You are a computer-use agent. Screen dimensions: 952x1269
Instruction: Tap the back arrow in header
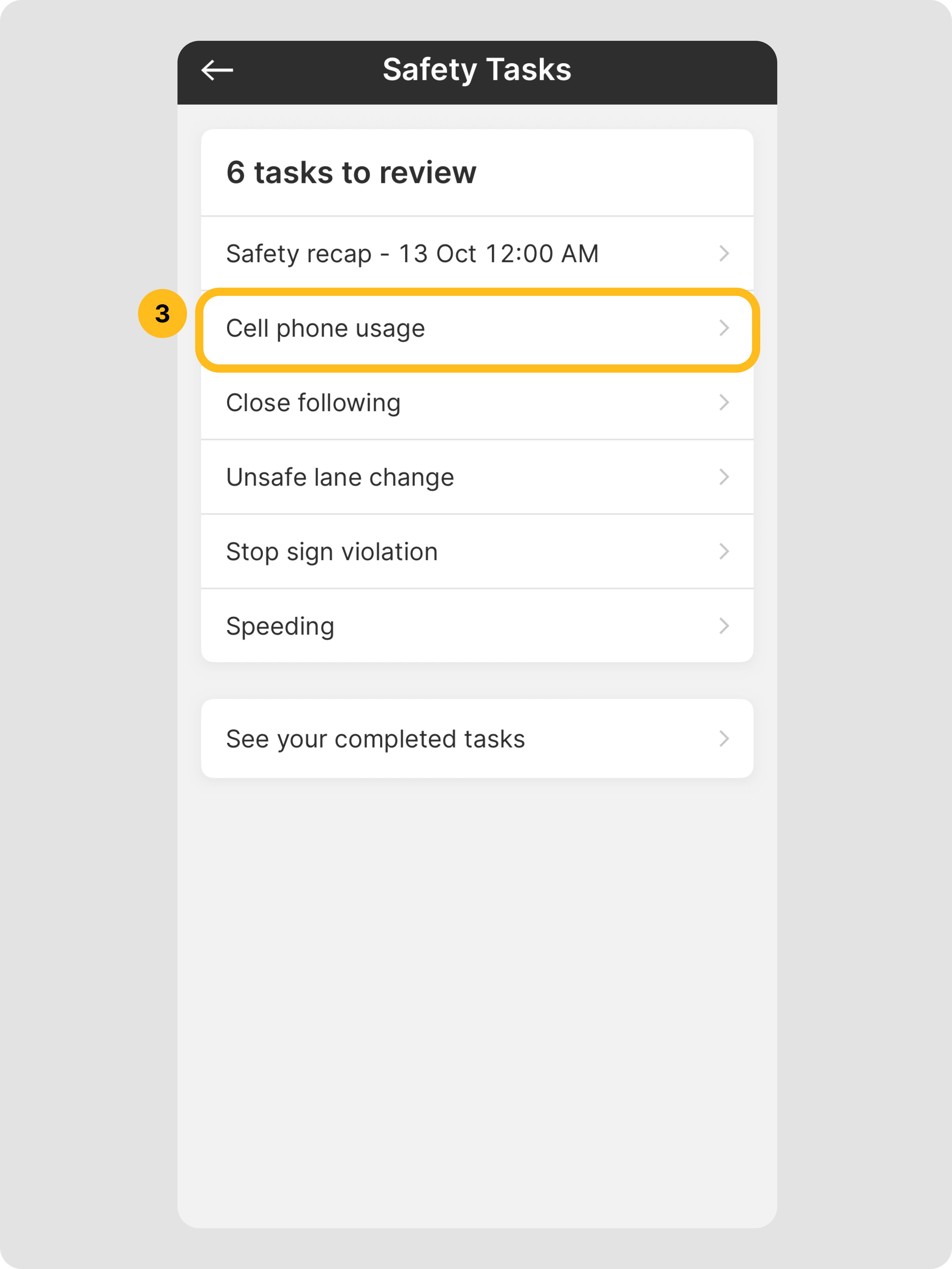coord(217,71)
